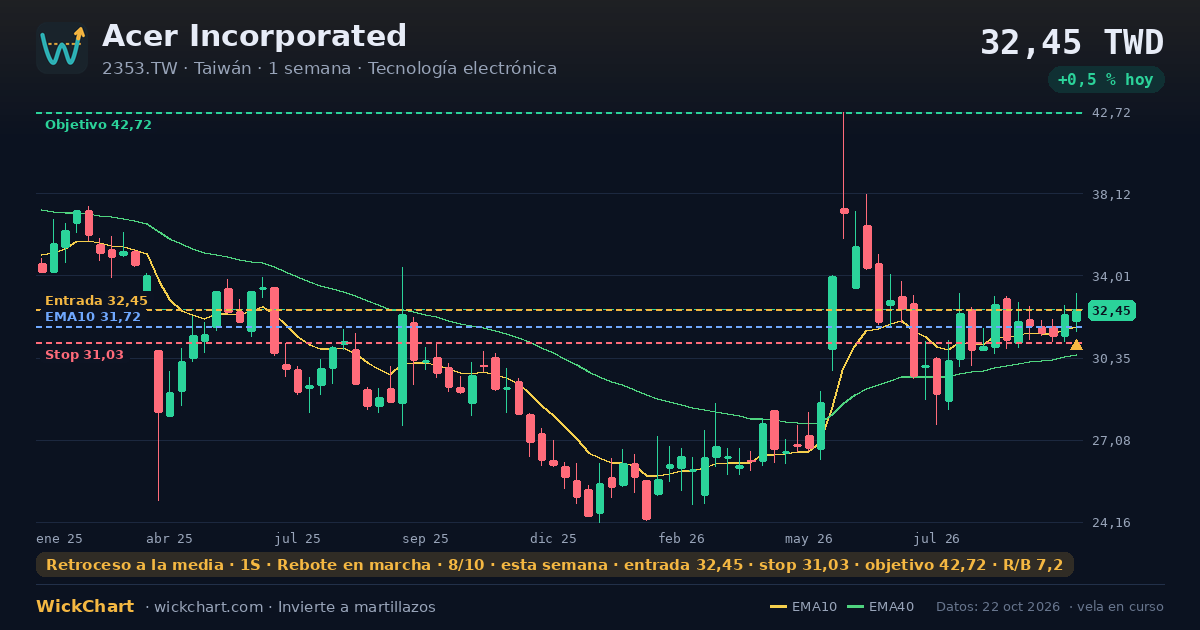The image size is (1200, 630).
Task: Click the Objetivo 42,72 label
Action: coord(98,125)
